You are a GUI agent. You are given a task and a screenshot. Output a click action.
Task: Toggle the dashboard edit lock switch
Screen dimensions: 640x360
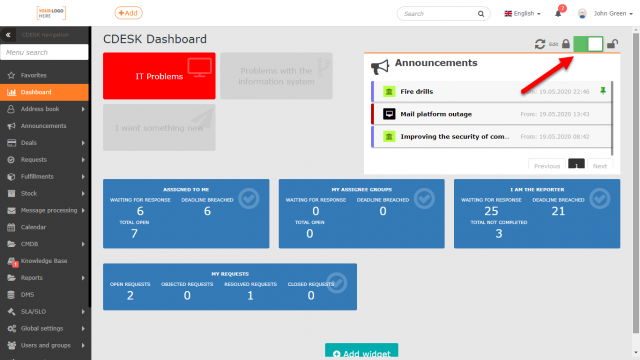click(588, 44)
